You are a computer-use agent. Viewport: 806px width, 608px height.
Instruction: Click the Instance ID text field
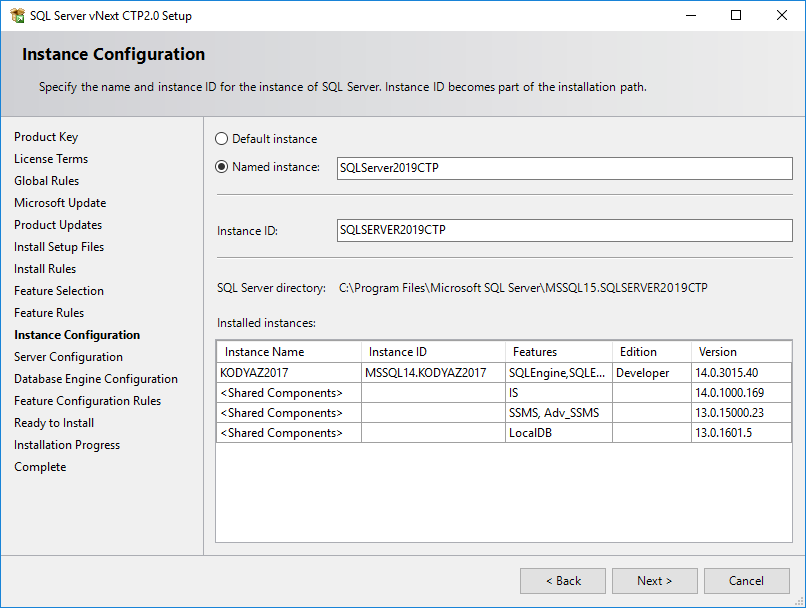coord(564,230)
